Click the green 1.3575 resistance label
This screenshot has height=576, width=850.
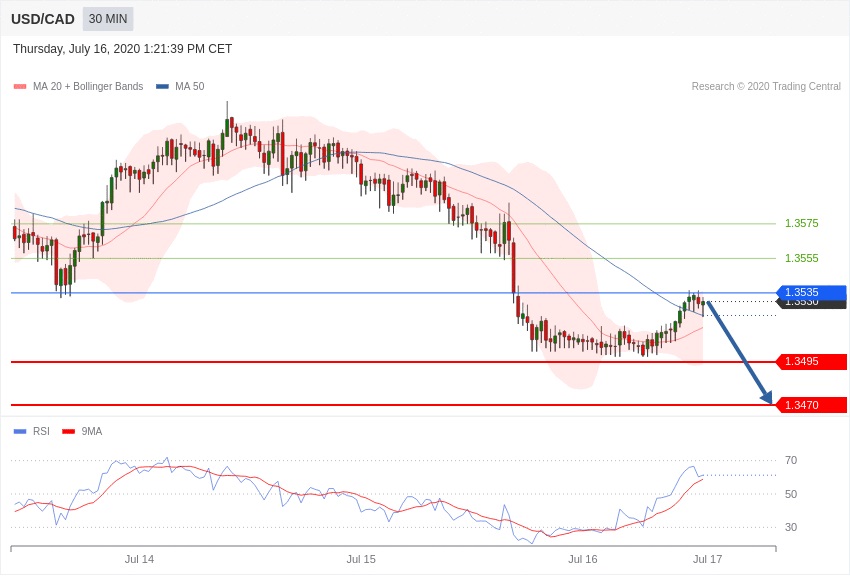pyautogui.click(x=801, y=224)
